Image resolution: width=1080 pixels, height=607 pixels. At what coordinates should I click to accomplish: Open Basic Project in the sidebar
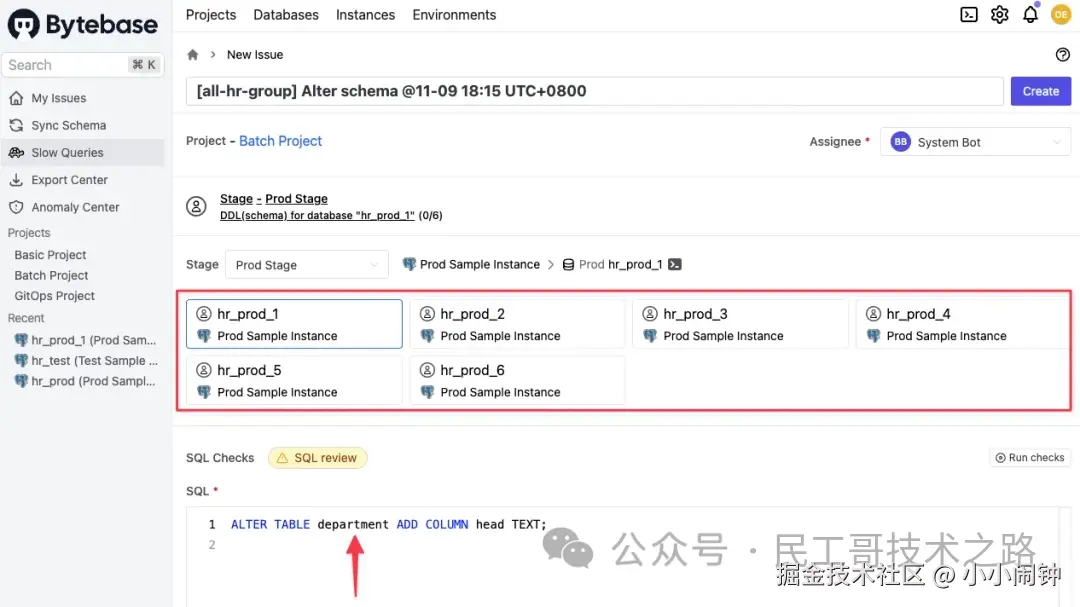50,255
